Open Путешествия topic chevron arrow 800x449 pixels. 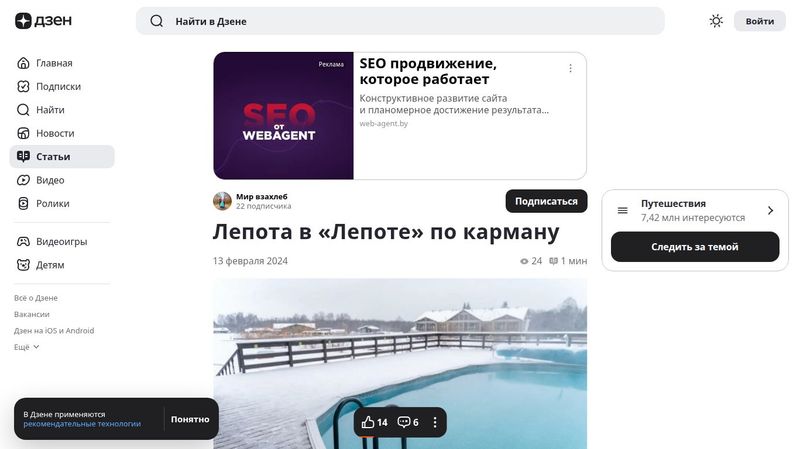tap(770, 210)
